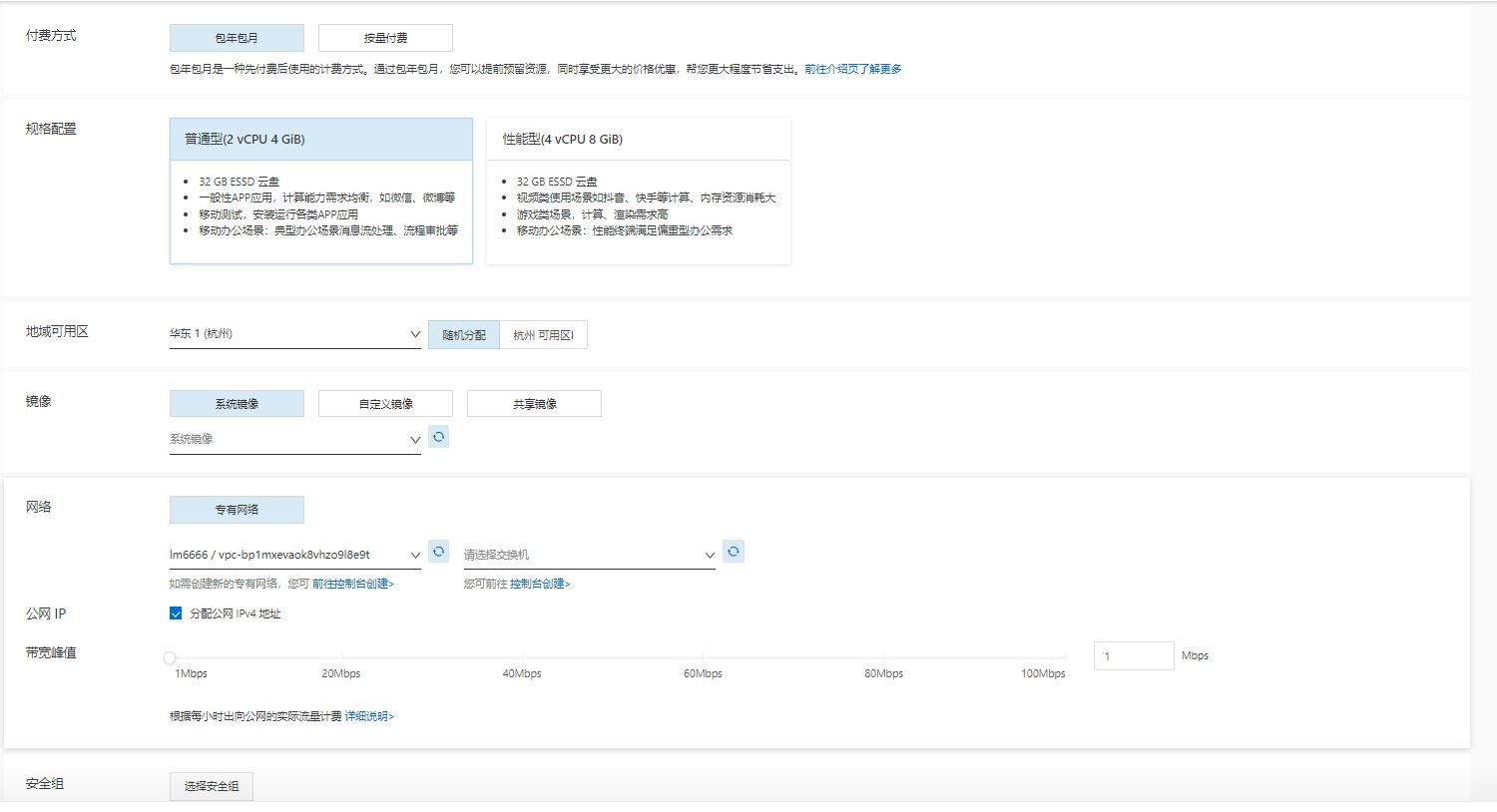Click the bandwidth peak slider handle
Viewport: 1497px width, 812px height.
(170, 657)
